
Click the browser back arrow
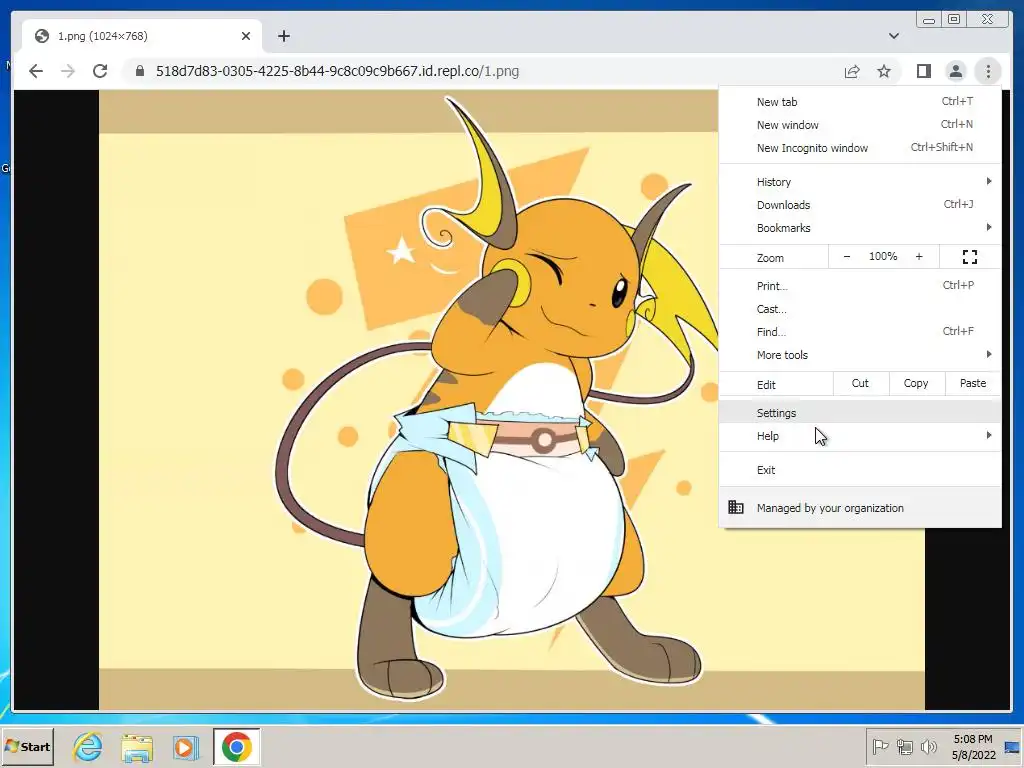[x=36, y=71]
